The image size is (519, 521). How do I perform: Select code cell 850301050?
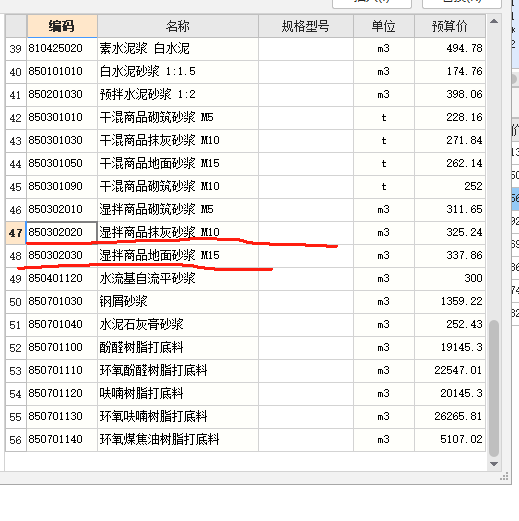[x=62, y=164]
